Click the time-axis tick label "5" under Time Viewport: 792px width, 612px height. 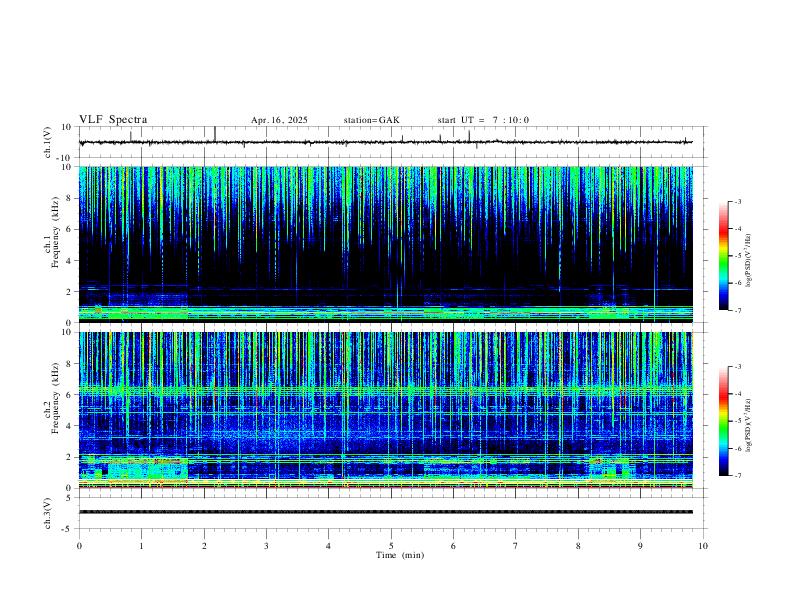point(391,546)
